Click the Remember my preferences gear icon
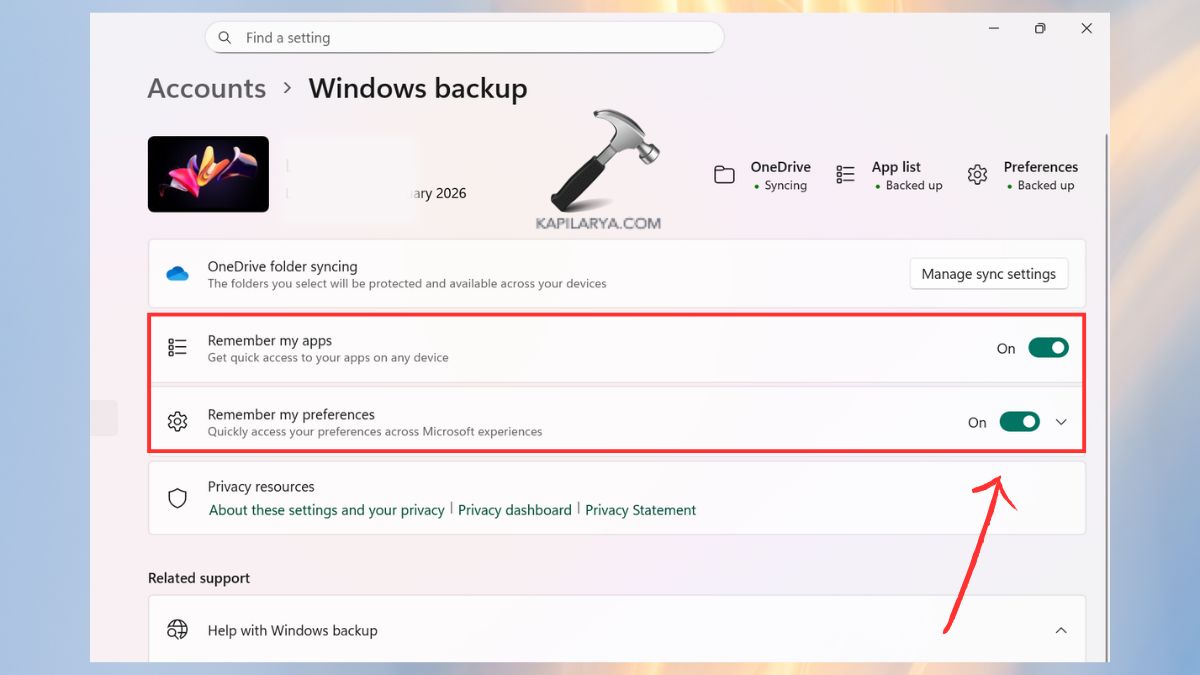Screen dimensions: 1200x675 click(x=177, y=421)
